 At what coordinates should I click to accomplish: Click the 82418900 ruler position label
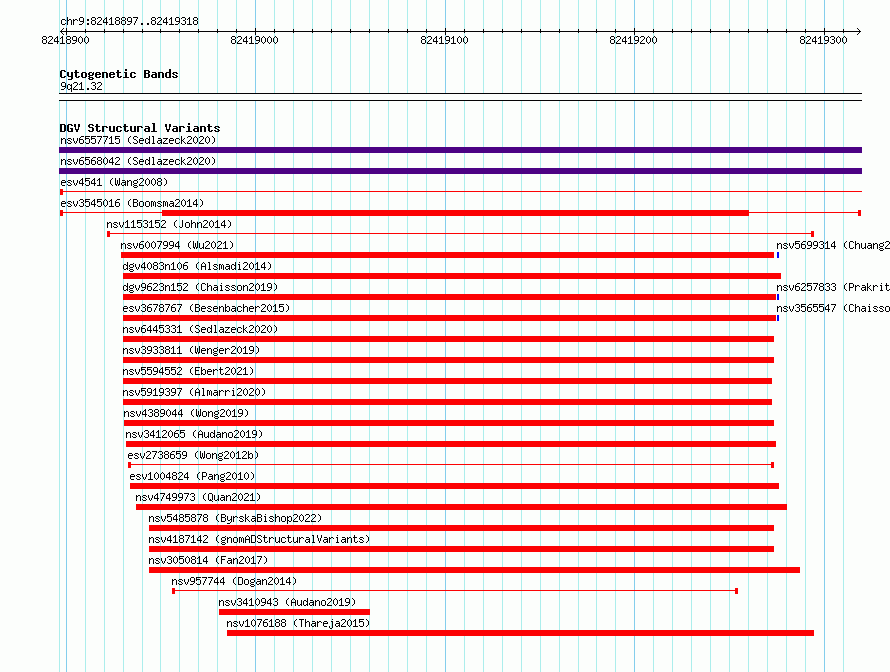pyautogui.click(x=65, y=40)
